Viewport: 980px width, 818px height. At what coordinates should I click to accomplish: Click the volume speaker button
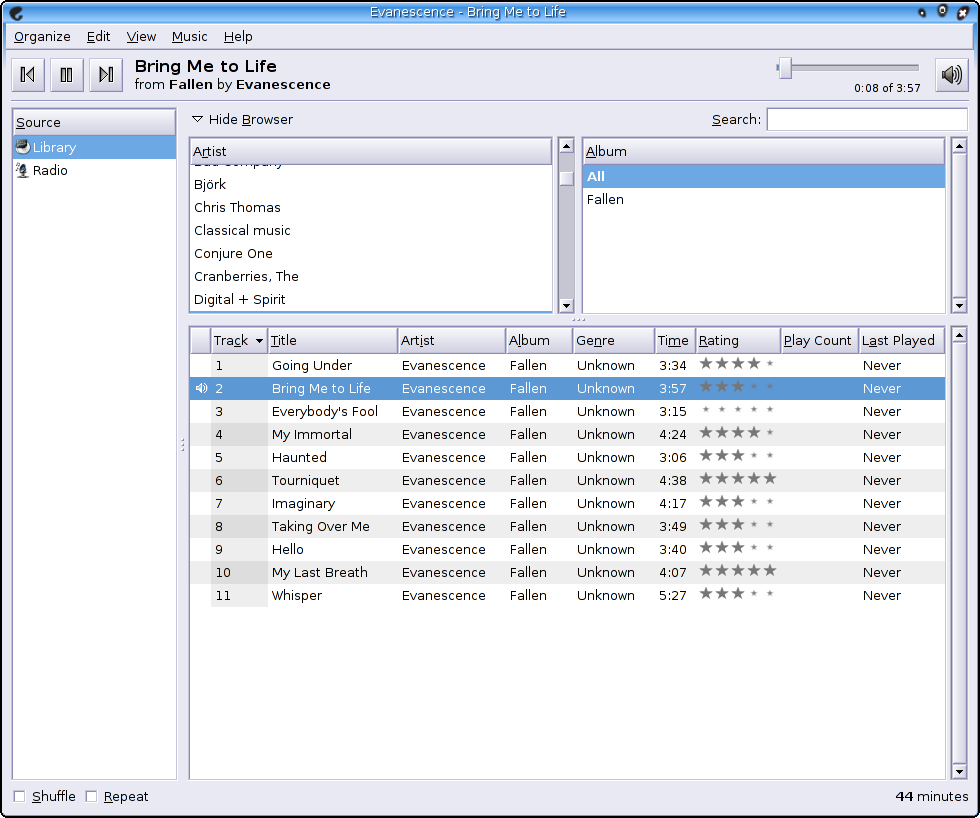point(951,75)
